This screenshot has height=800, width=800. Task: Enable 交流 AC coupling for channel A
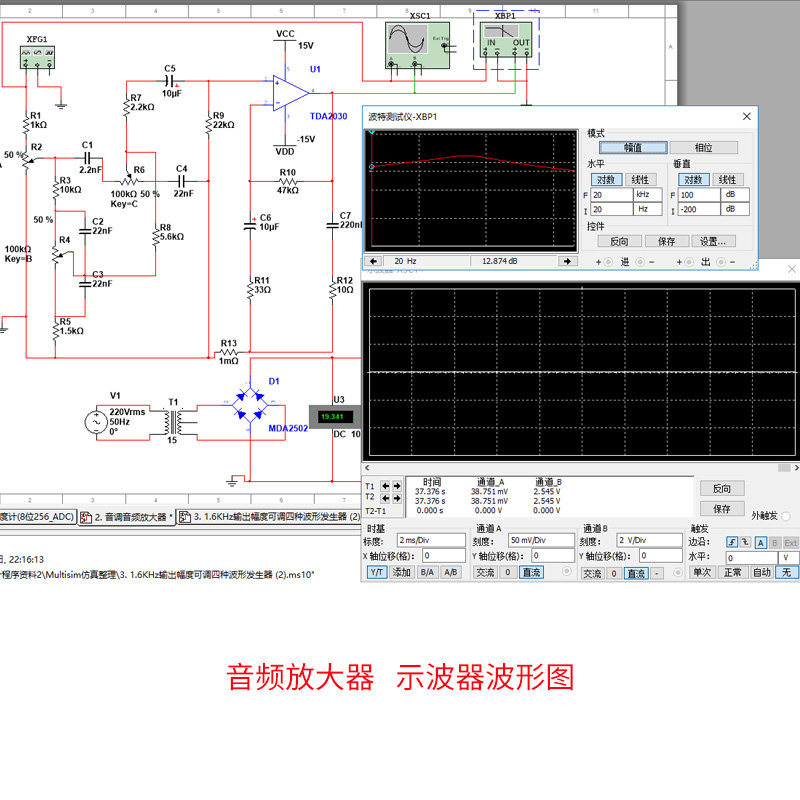pyautogui.click(x=484, y=572)
